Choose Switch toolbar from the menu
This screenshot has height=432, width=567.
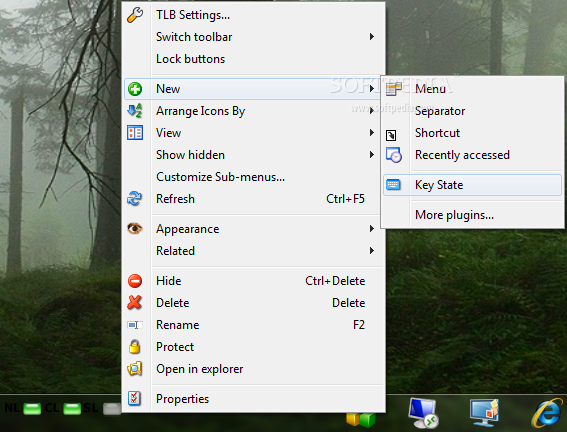(253, 37)
